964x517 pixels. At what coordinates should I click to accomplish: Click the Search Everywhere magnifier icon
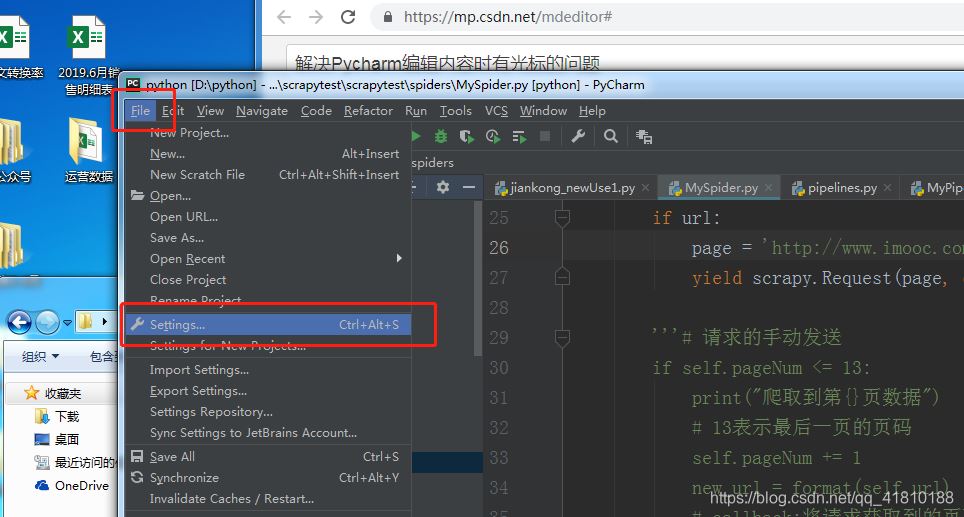click(610, 136)
